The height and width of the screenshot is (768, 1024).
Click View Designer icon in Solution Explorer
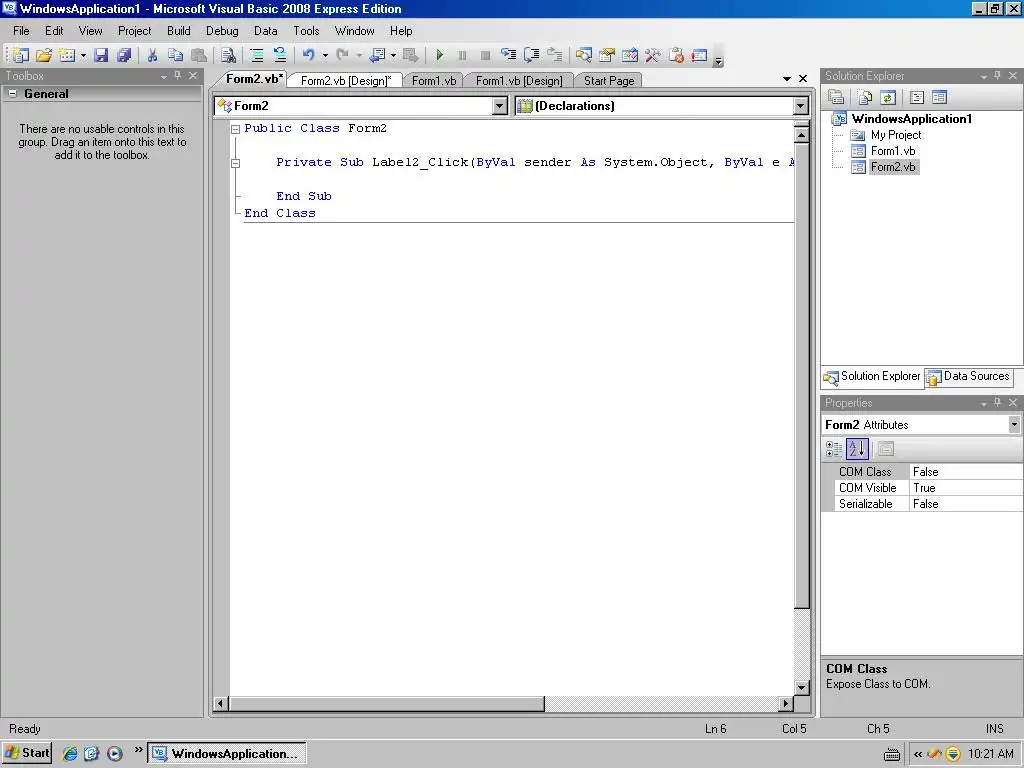(x=939, y=97)
